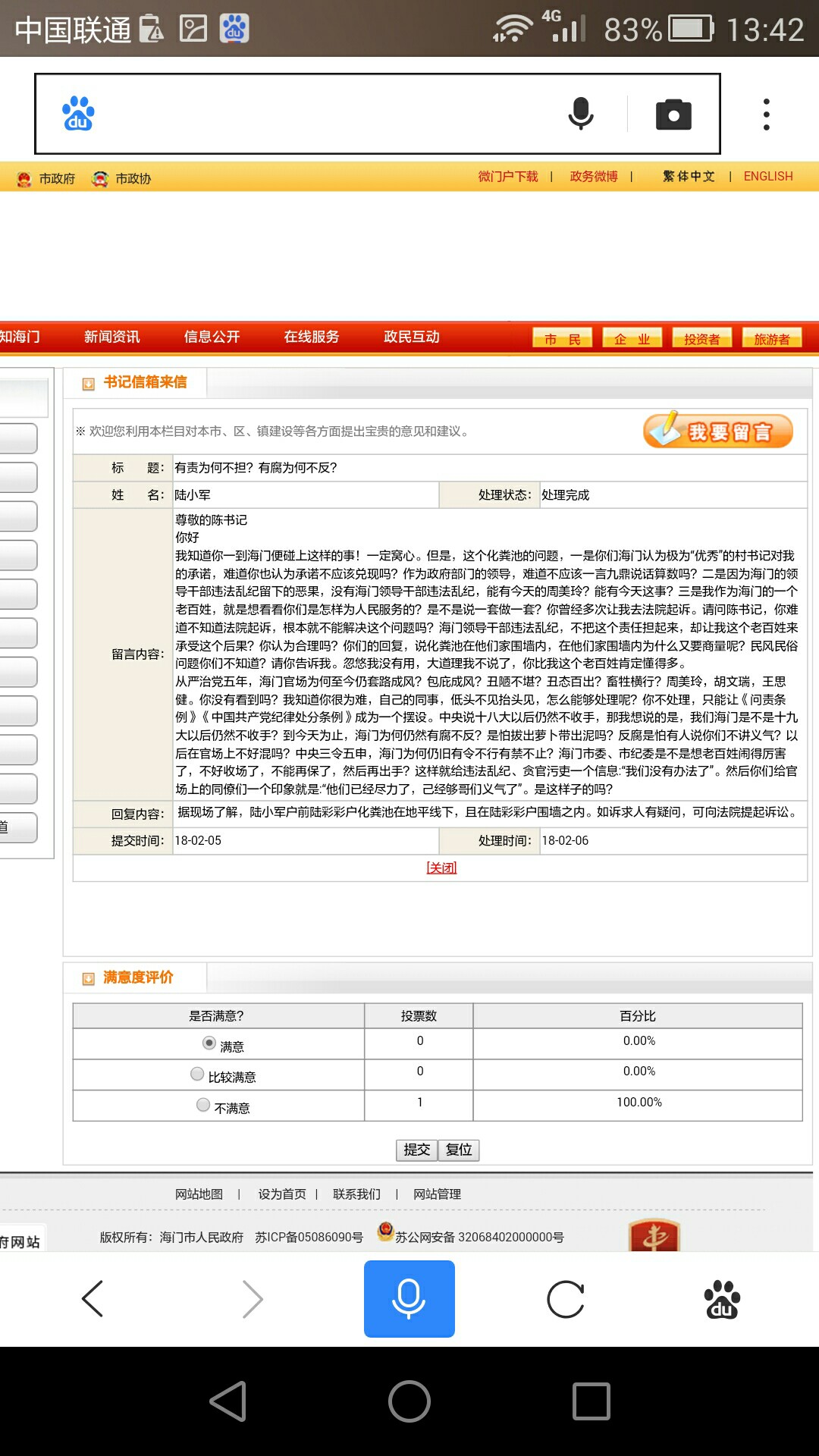Tap the search input field
819x1456 pixels.
tap(326, 115)
